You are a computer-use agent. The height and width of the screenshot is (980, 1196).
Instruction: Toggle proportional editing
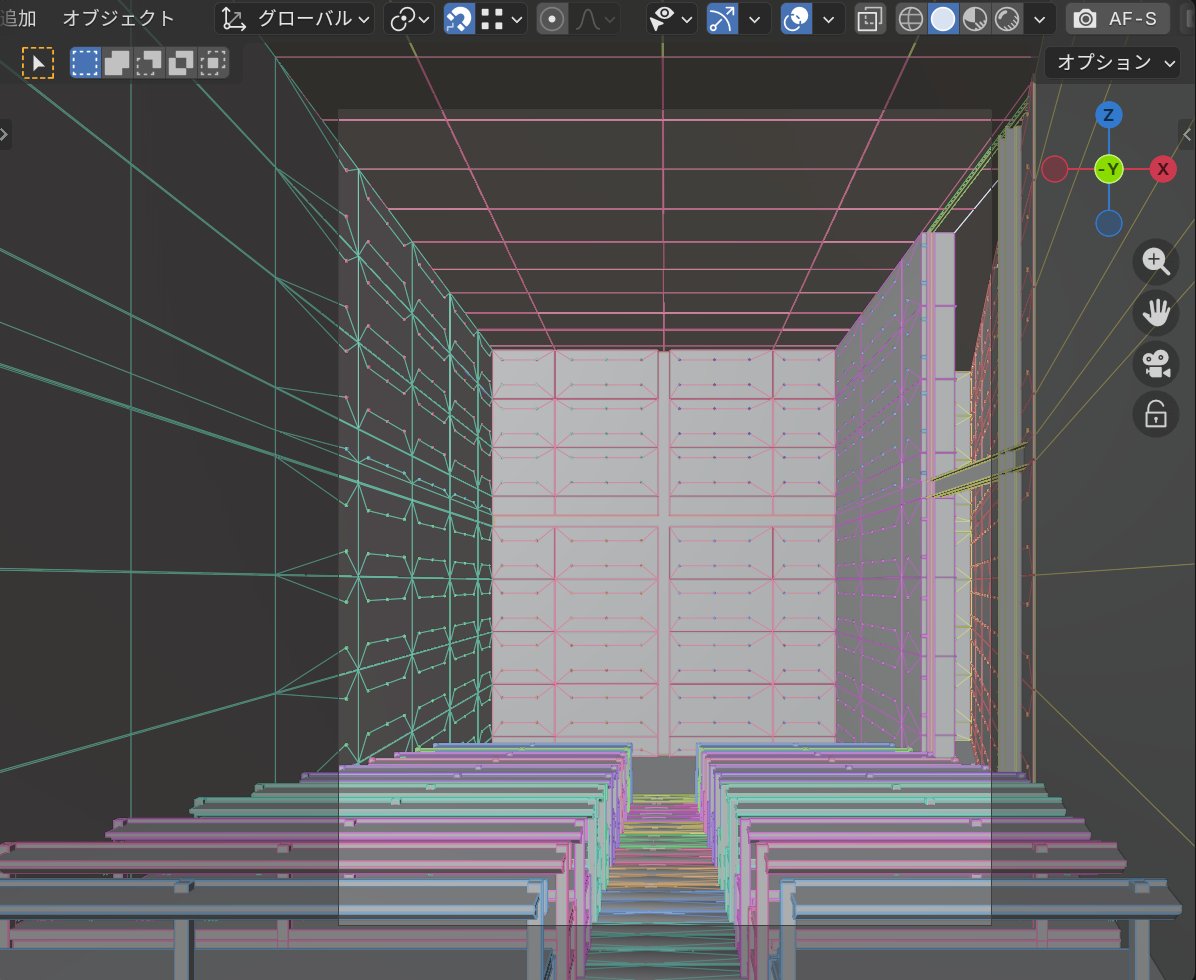pos(552,19)
